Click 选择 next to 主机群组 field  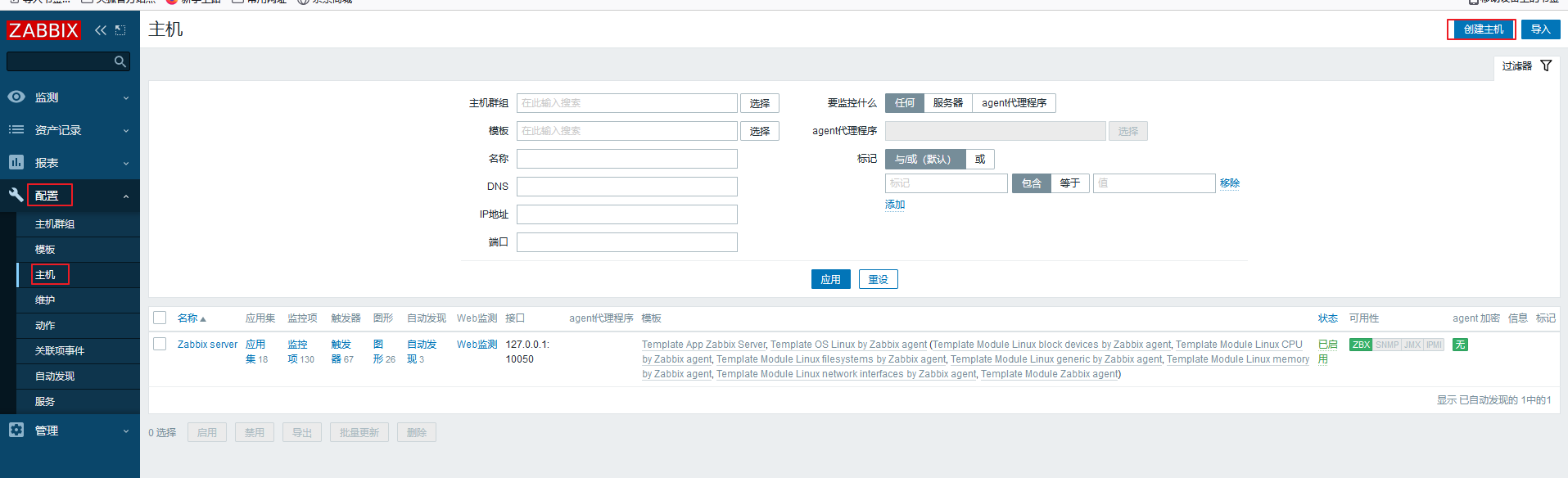(x=760, y=103)
